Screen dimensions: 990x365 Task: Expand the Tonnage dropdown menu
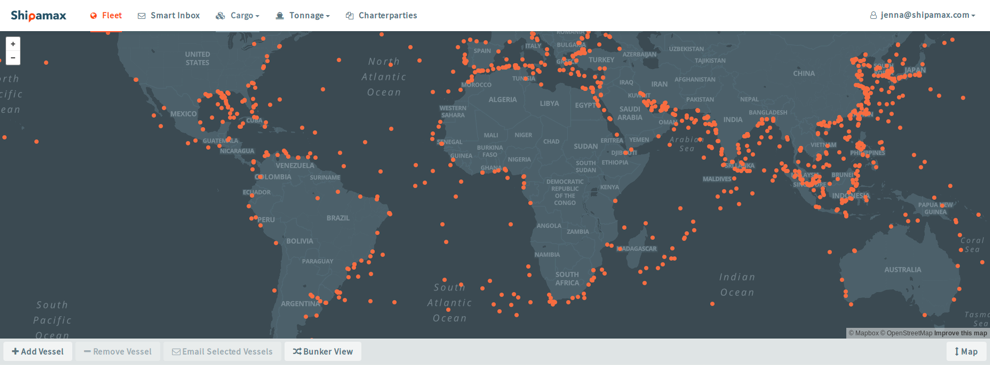303,15
